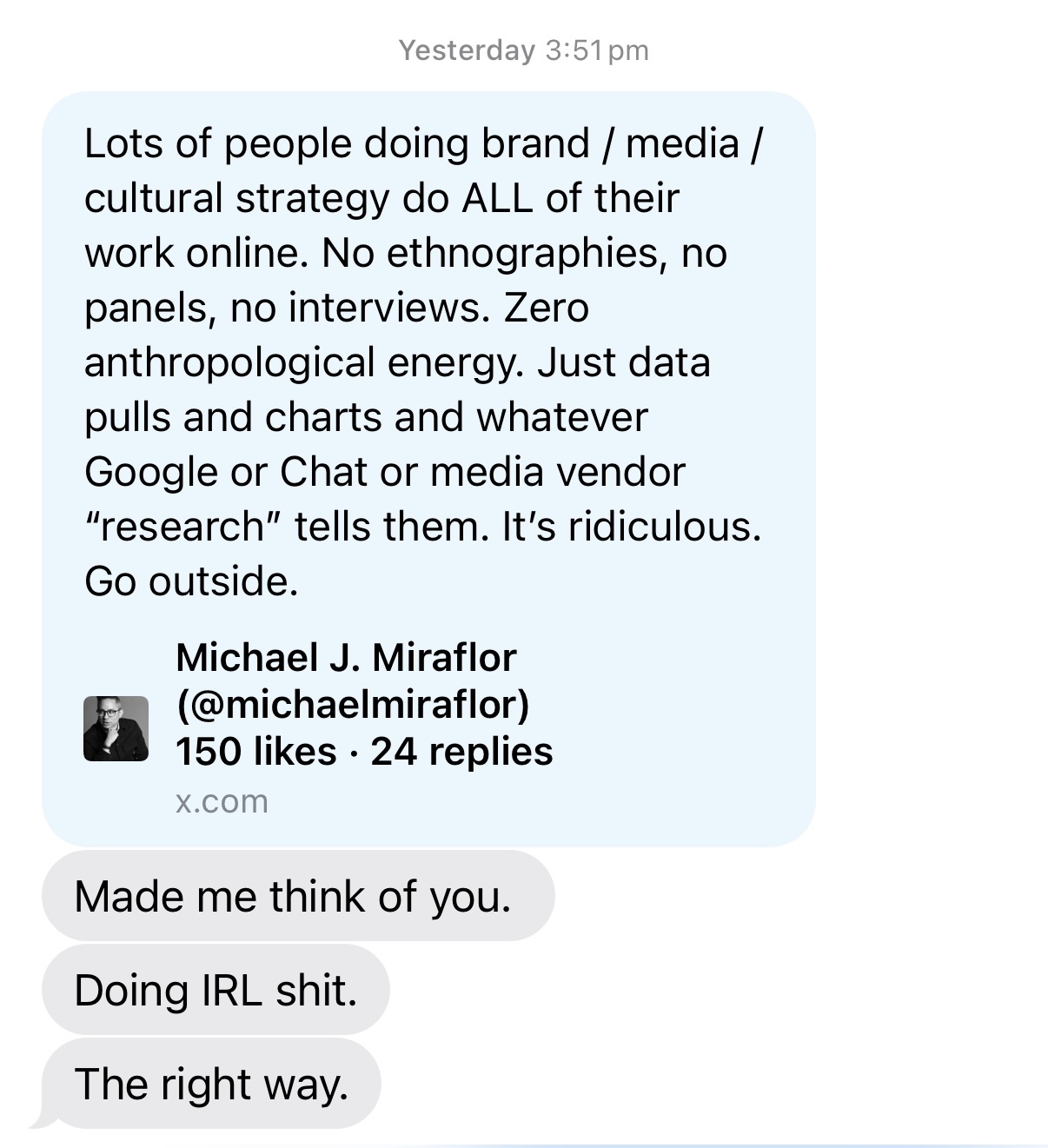The width and height of the screenshot is (1048, 1148).
Task: Click the "pulls and charts and whatever" line
Action: click(366, 417)
